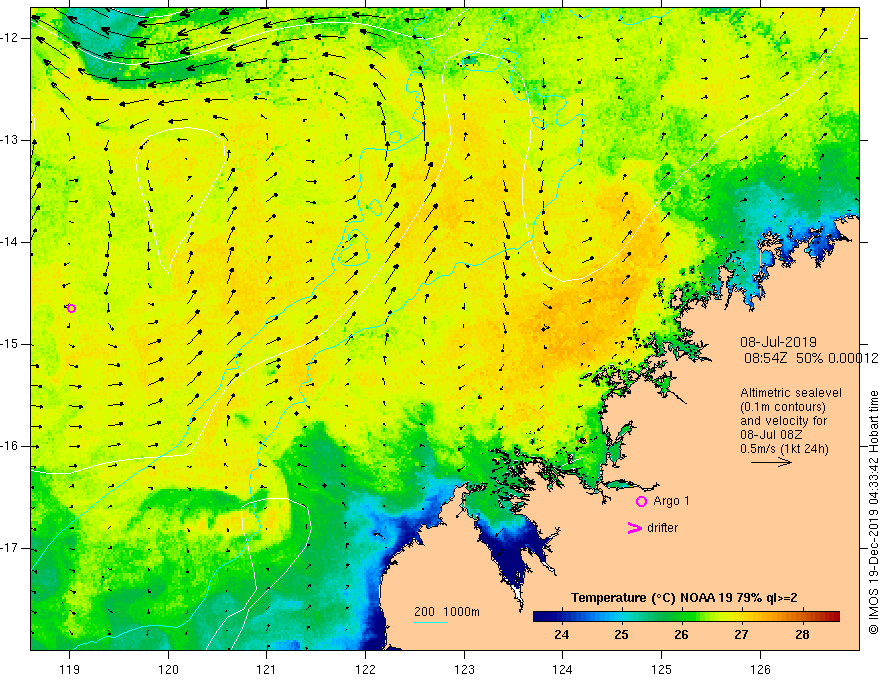Screen dimensions: 880x680
Task: Click longitude label 124
Action: [x=563, y=669]
